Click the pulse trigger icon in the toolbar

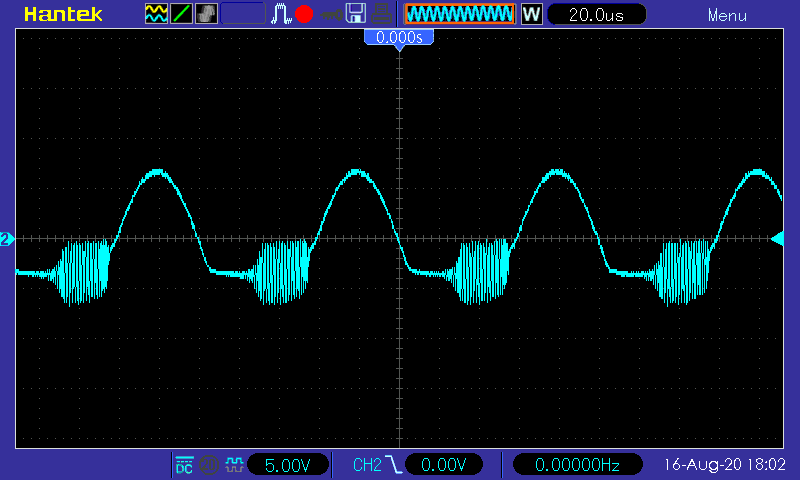(x=281, y=14)
